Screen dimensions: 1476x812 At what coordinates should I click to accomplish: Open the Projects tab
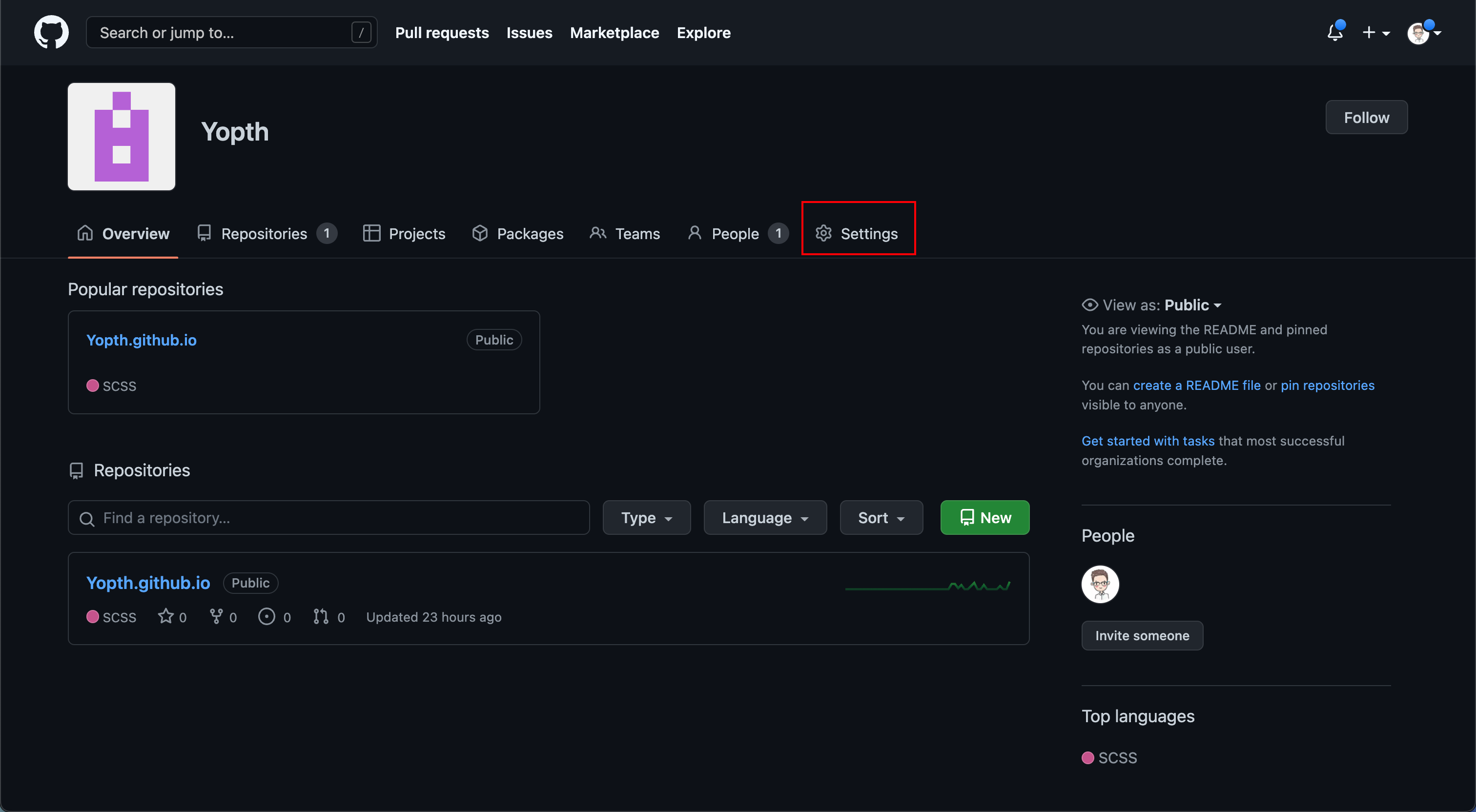(404, 234)
